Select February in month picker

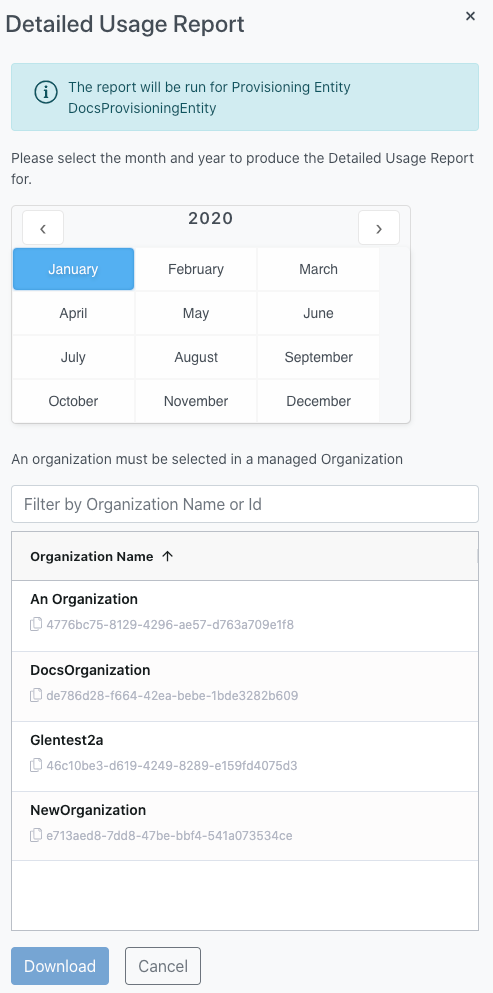click(x=196, y=269)
